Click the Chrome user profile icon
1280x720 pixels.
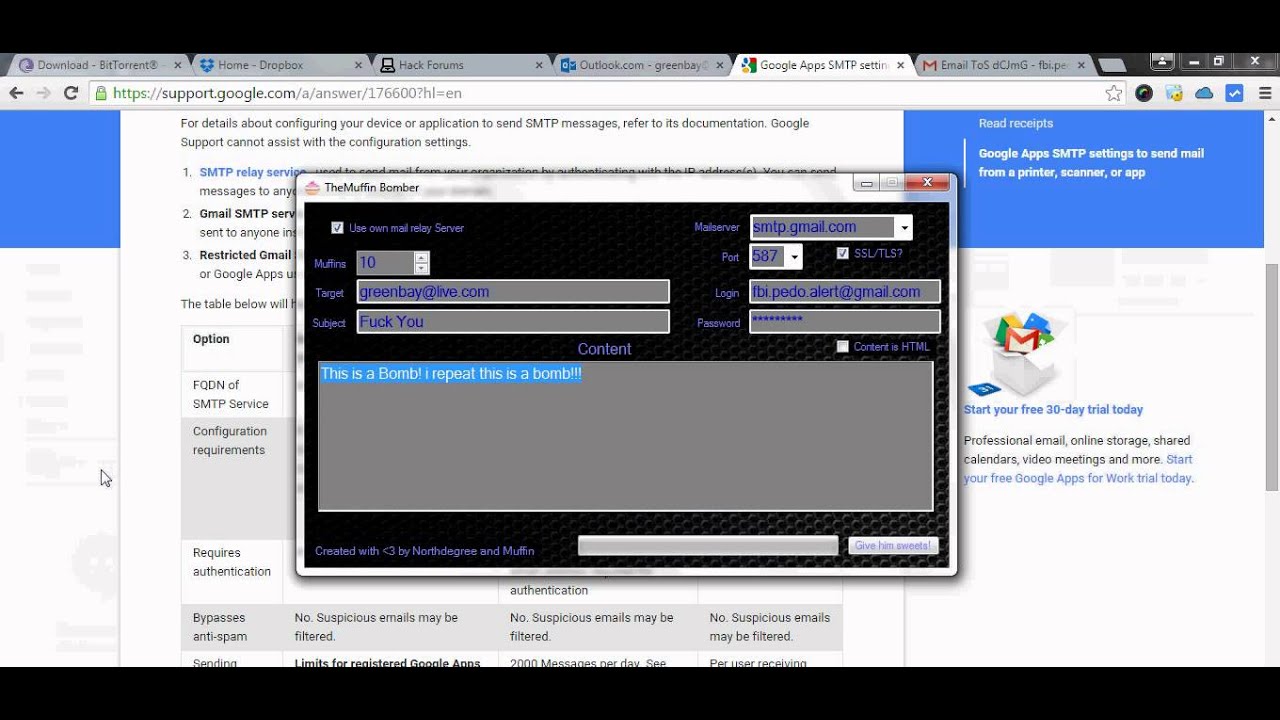click(x=1162, y=62)
